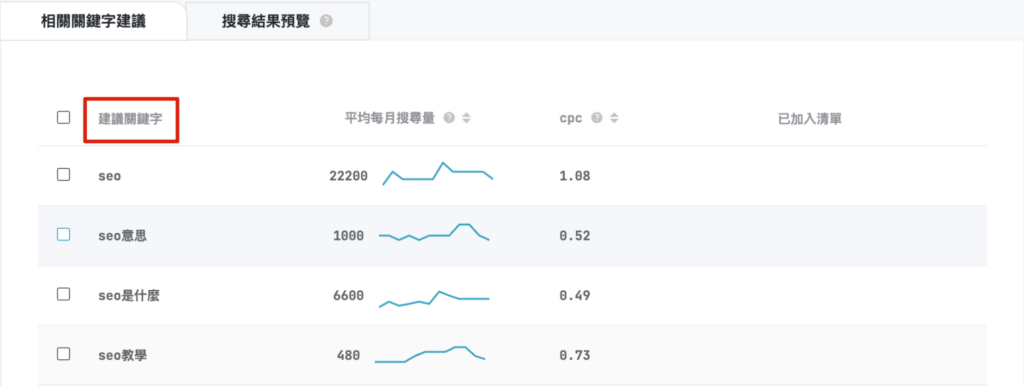Image resolution: width=1024 pixels, height=386 pixels.
Task: Click the keyword seo是什麼
Action: tap(129, 296)
